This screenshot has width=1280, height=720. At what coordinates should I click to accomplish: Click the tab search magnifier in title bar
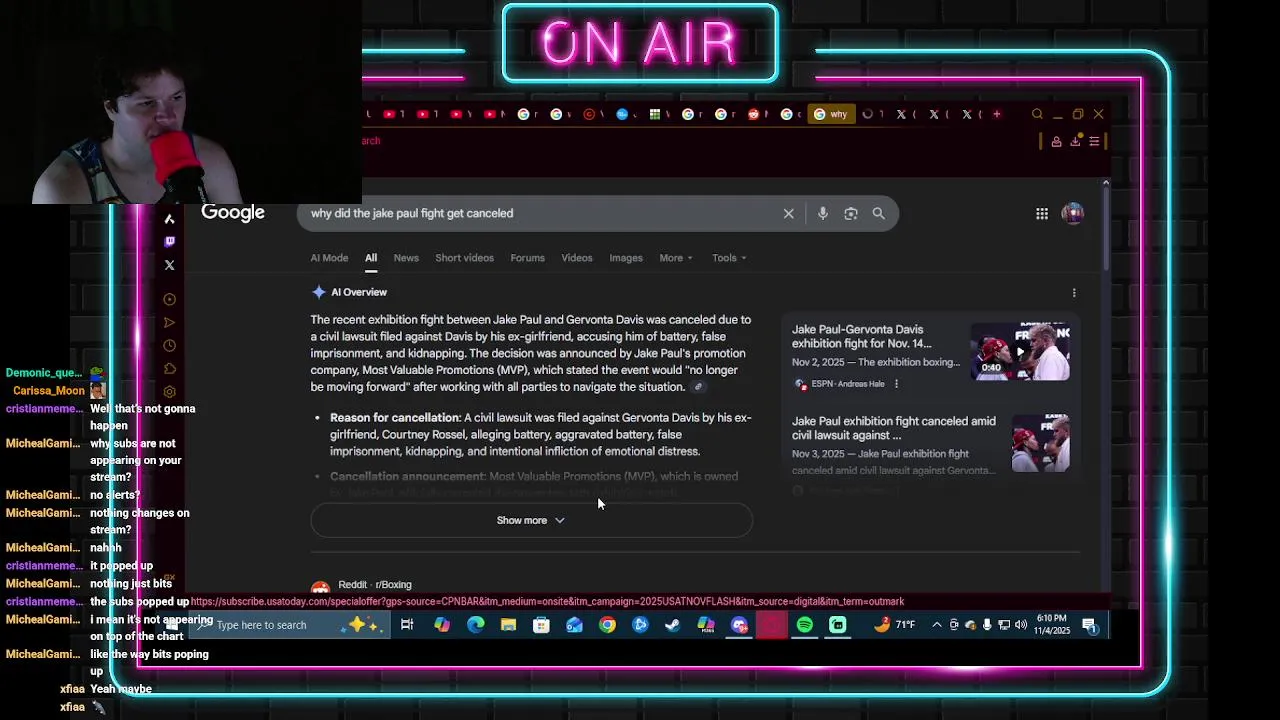pyautogui.click(x=1037, y=114)
